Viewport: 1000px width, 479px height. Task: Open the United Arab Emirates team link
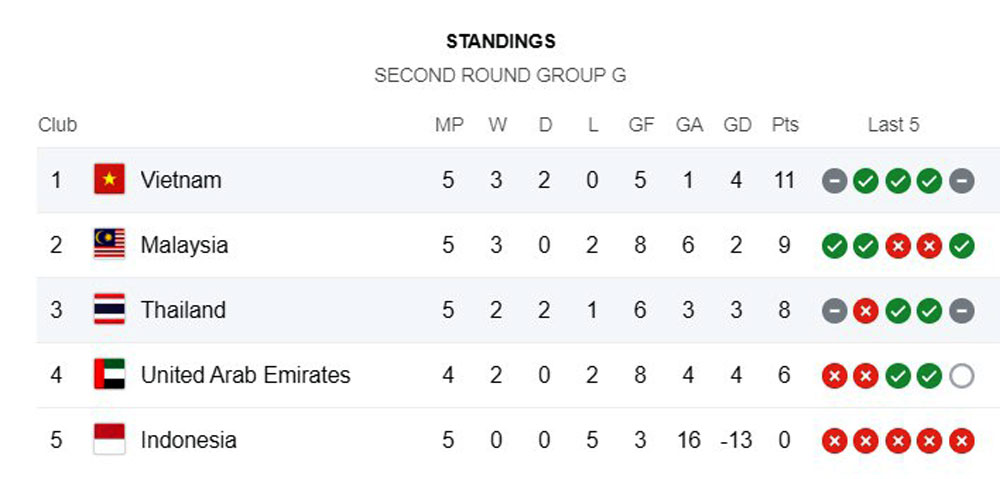(246, 374)
